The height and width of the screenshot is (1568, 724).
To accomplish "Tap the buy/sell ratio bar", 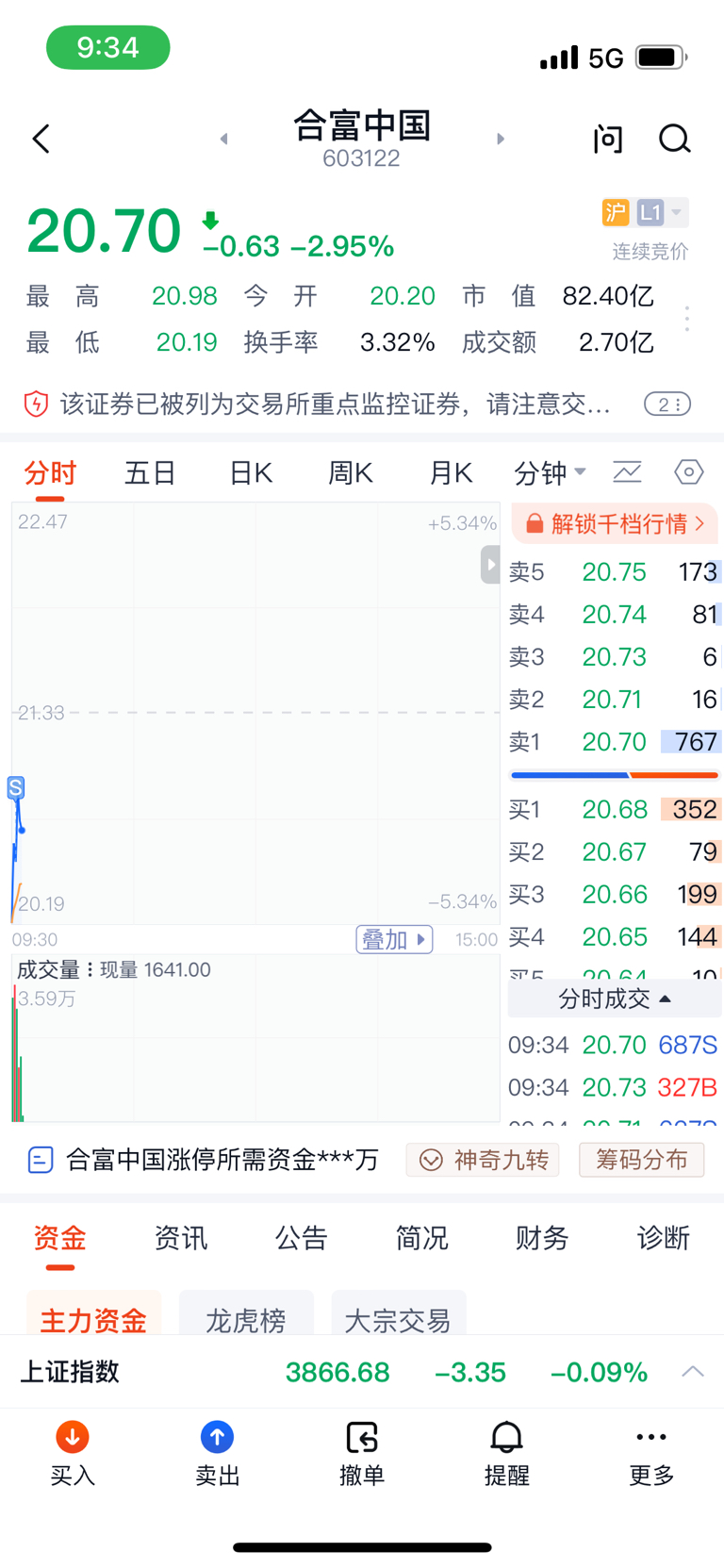I will (615, 775).
